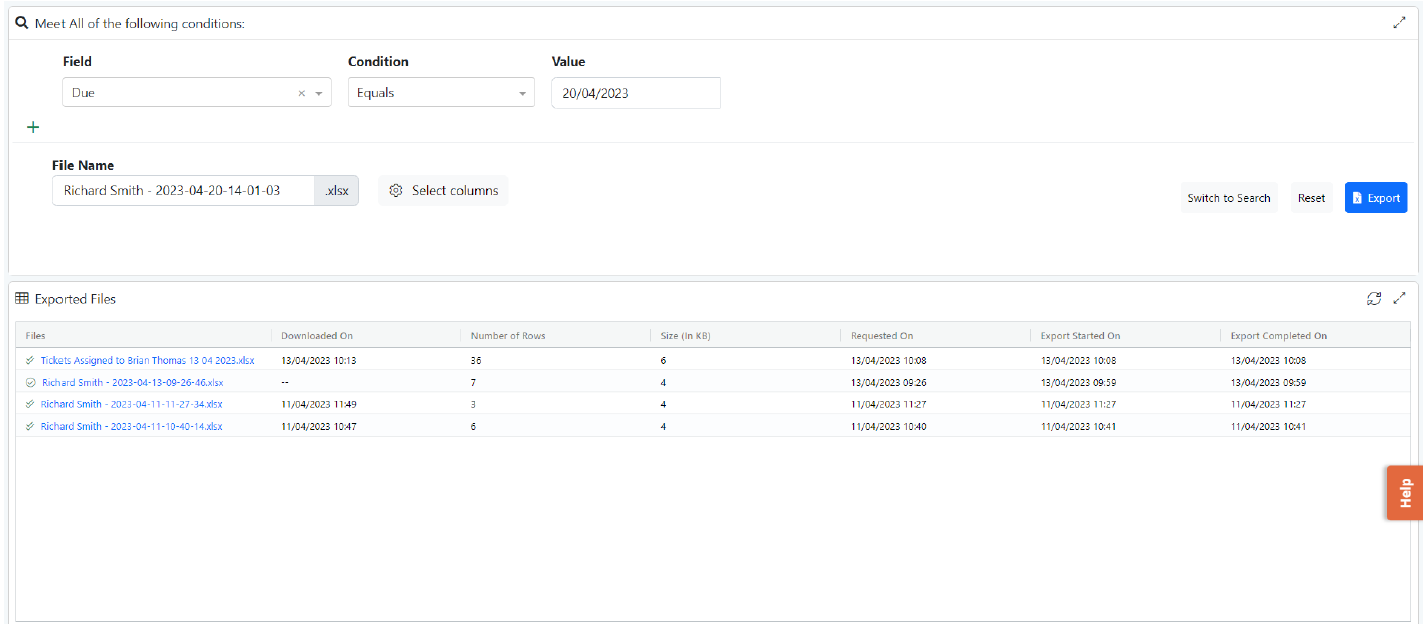Sort by the Number of Rows column
The height and width of the screenshot is (639, 1427).
pos(508,336)
